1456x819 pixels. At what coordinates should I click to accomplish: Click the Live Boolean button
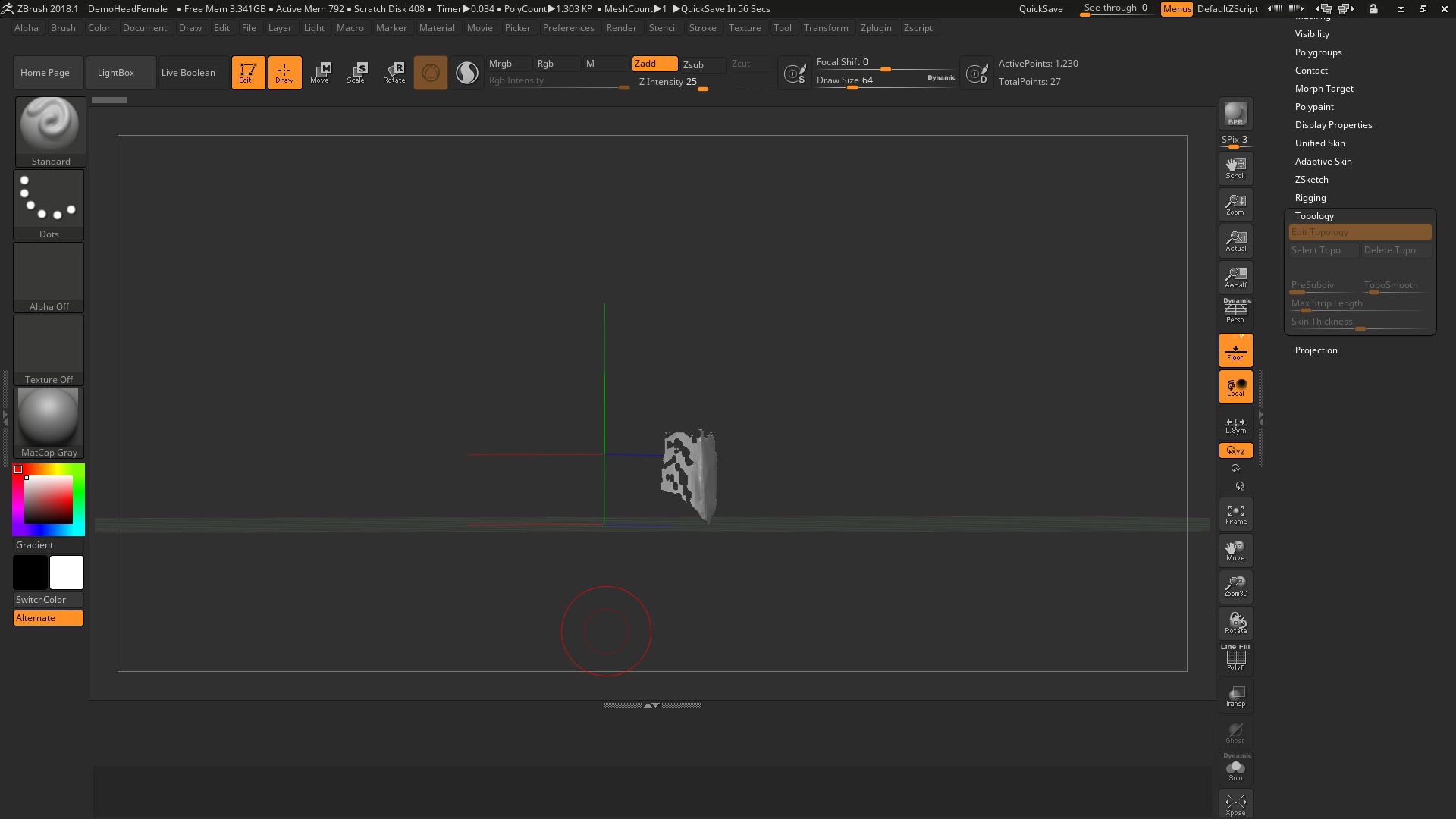194,73
